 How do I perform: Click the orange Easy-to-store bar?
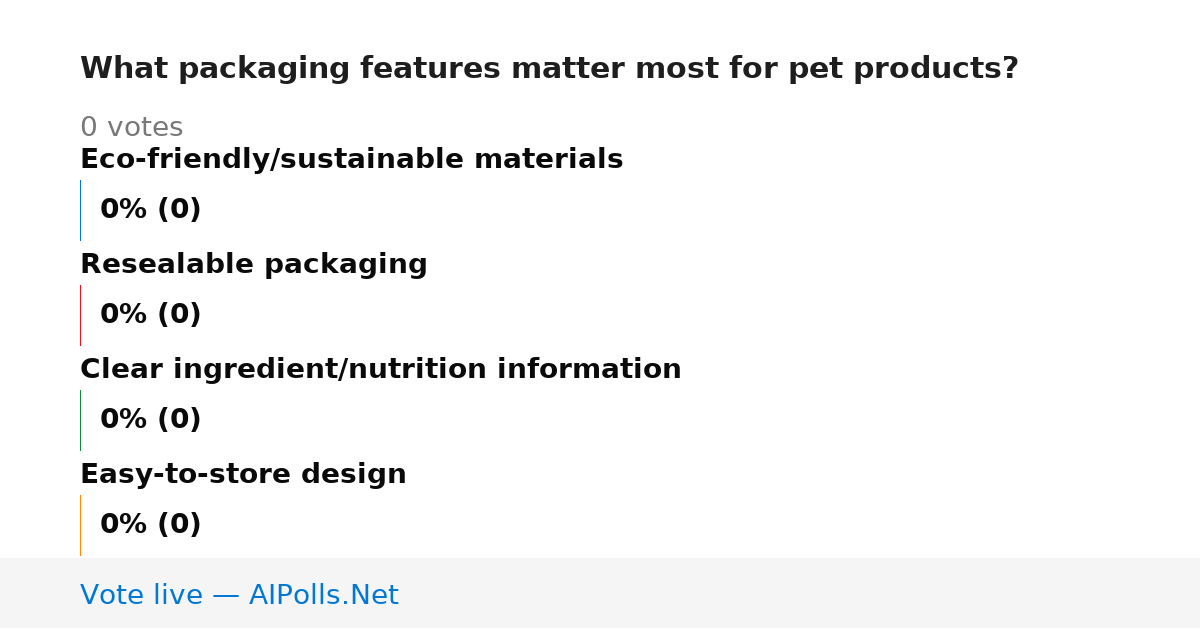point(80,525)
